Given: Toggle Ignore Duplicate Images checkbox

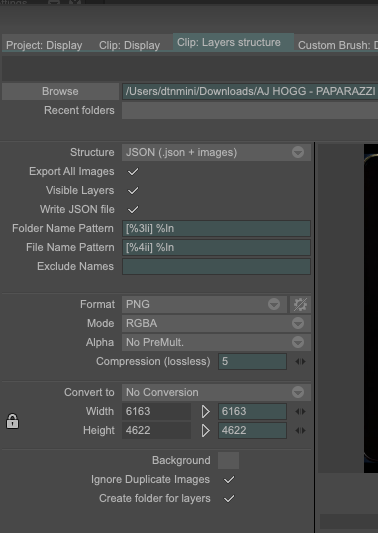Looking at the screenshot, I should click(x=229, y=480).
